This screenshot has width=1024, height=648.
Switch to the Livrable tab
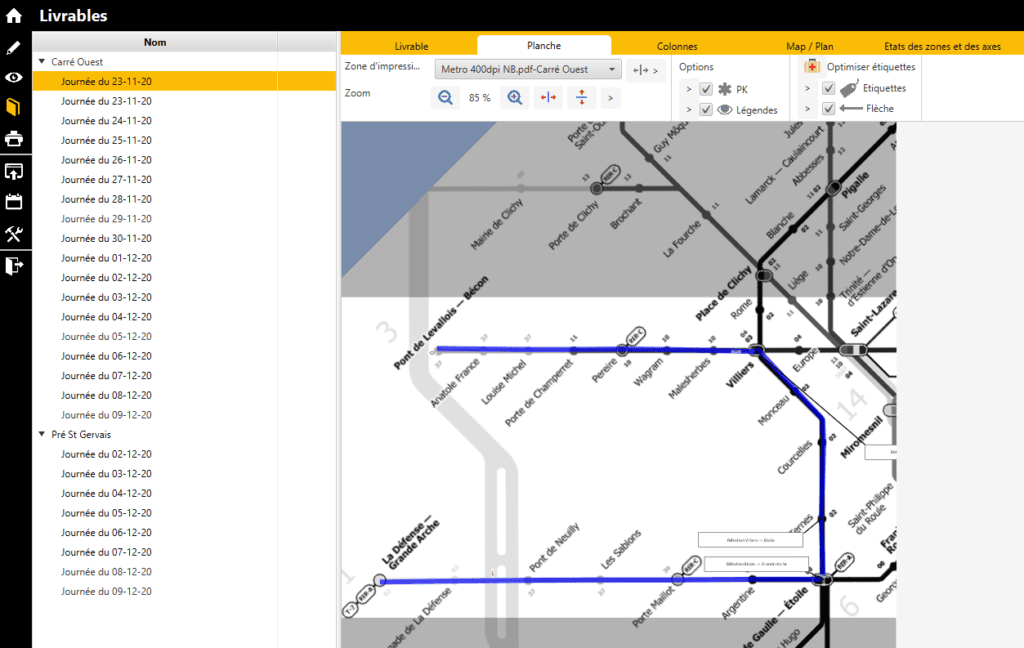coord(411,46)
